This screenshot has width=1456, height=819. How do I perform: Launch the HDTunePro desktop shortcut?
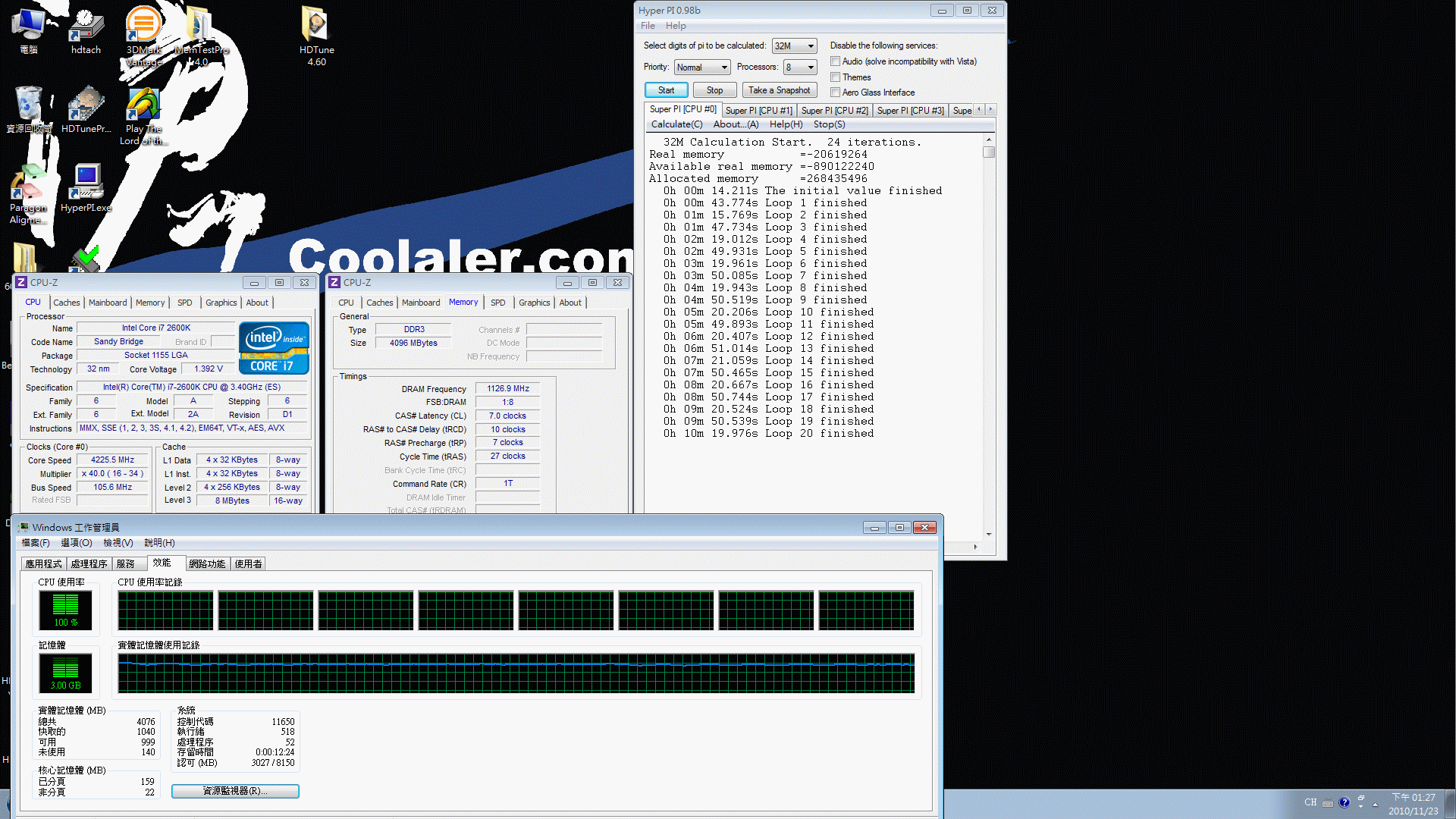pos(86,110)
